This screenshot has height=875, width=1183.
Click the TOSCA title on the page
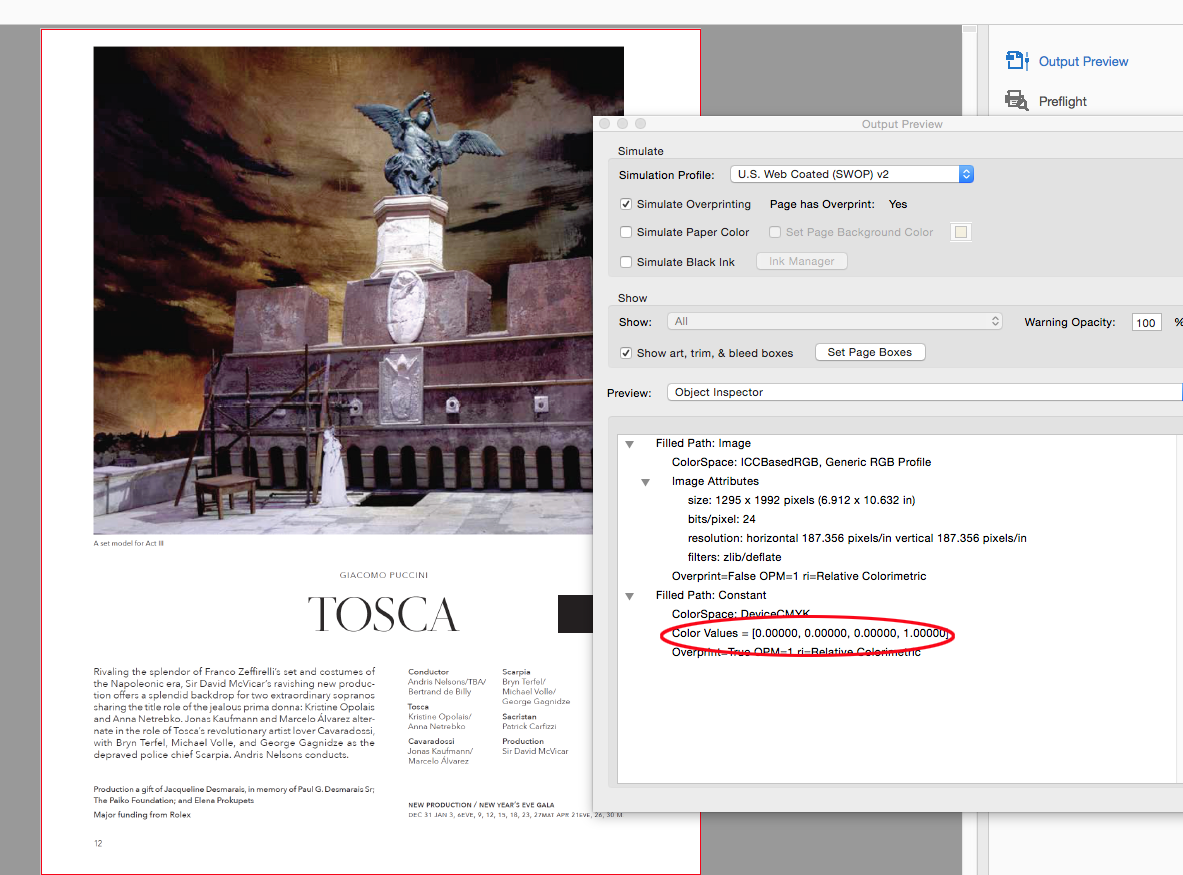click(x=383, y=614)
